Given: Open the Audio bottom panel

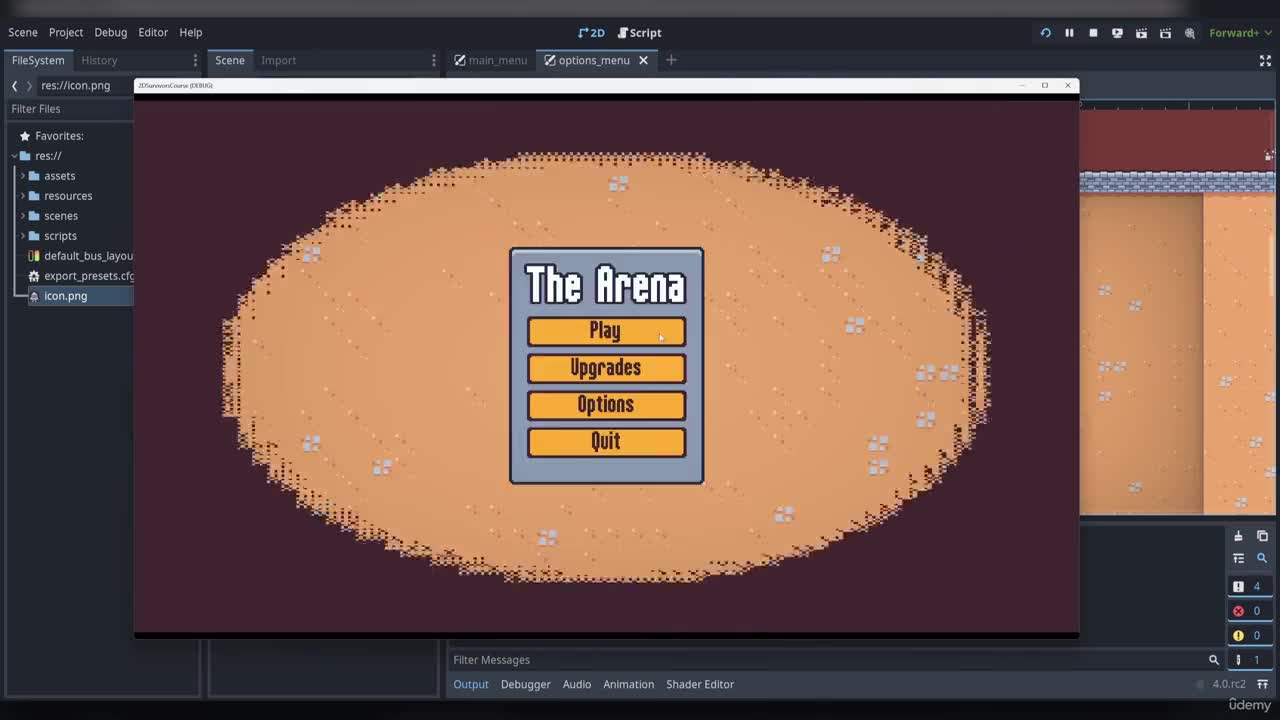Looking at the screenshot, I should click(x=577, y=684).
